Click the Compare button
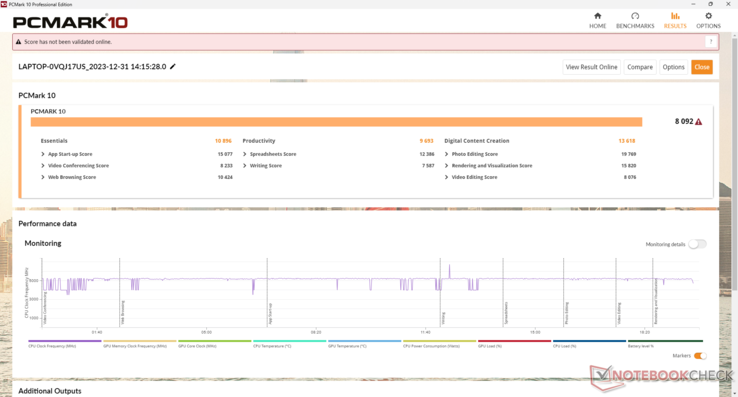The image size is (738, 397). coord(640,67)
